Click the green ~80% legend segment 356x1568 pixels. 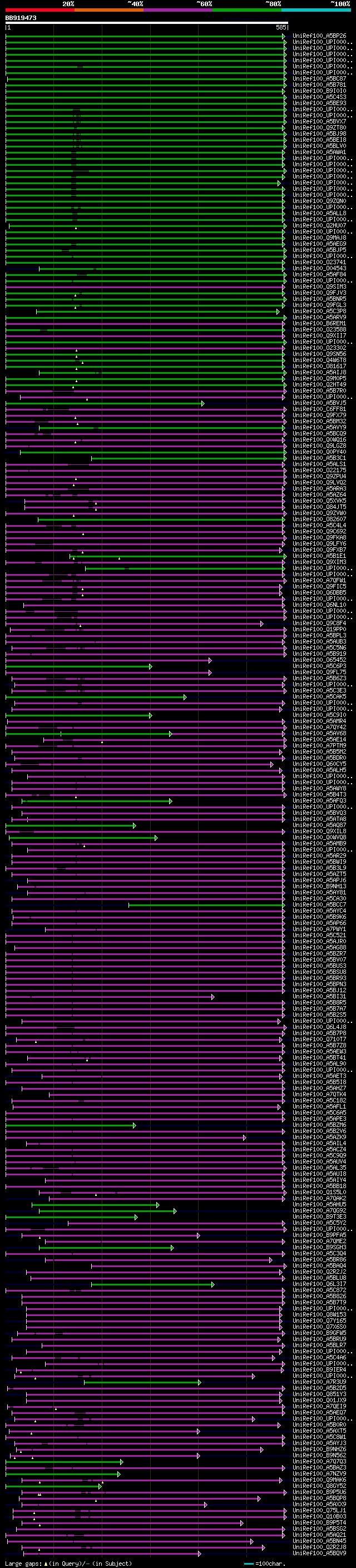[247, 10]
